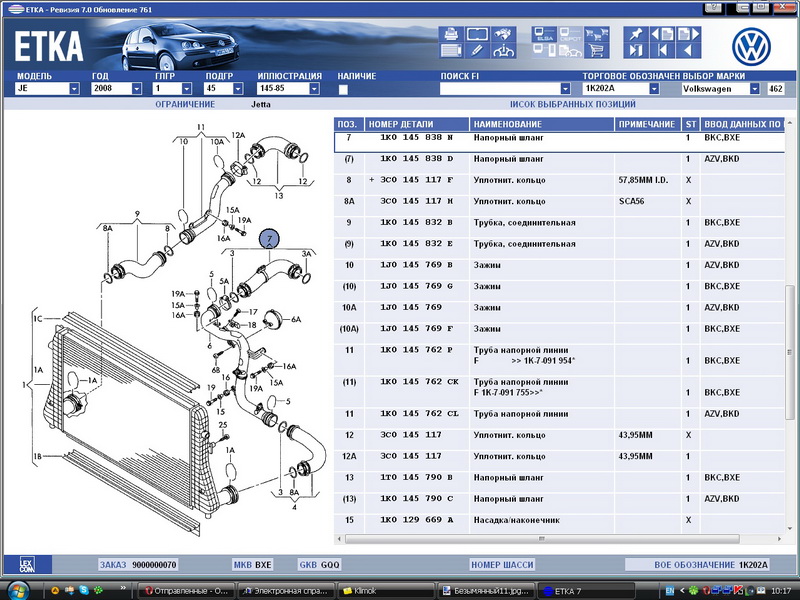Open the brand dropdown showing Volkswagen
Screen dimensions: 800x600
[755, 89]
